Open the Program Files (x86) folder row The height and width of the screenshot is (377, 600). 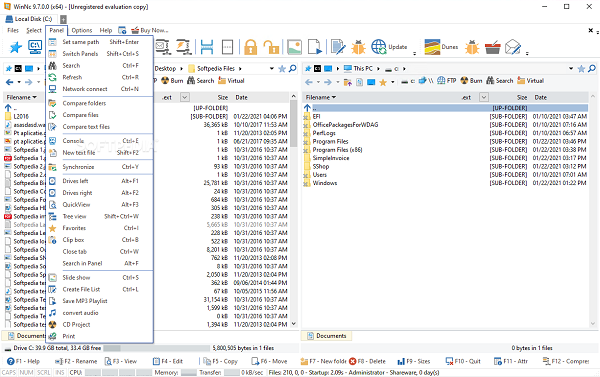(x=446, y=150)
